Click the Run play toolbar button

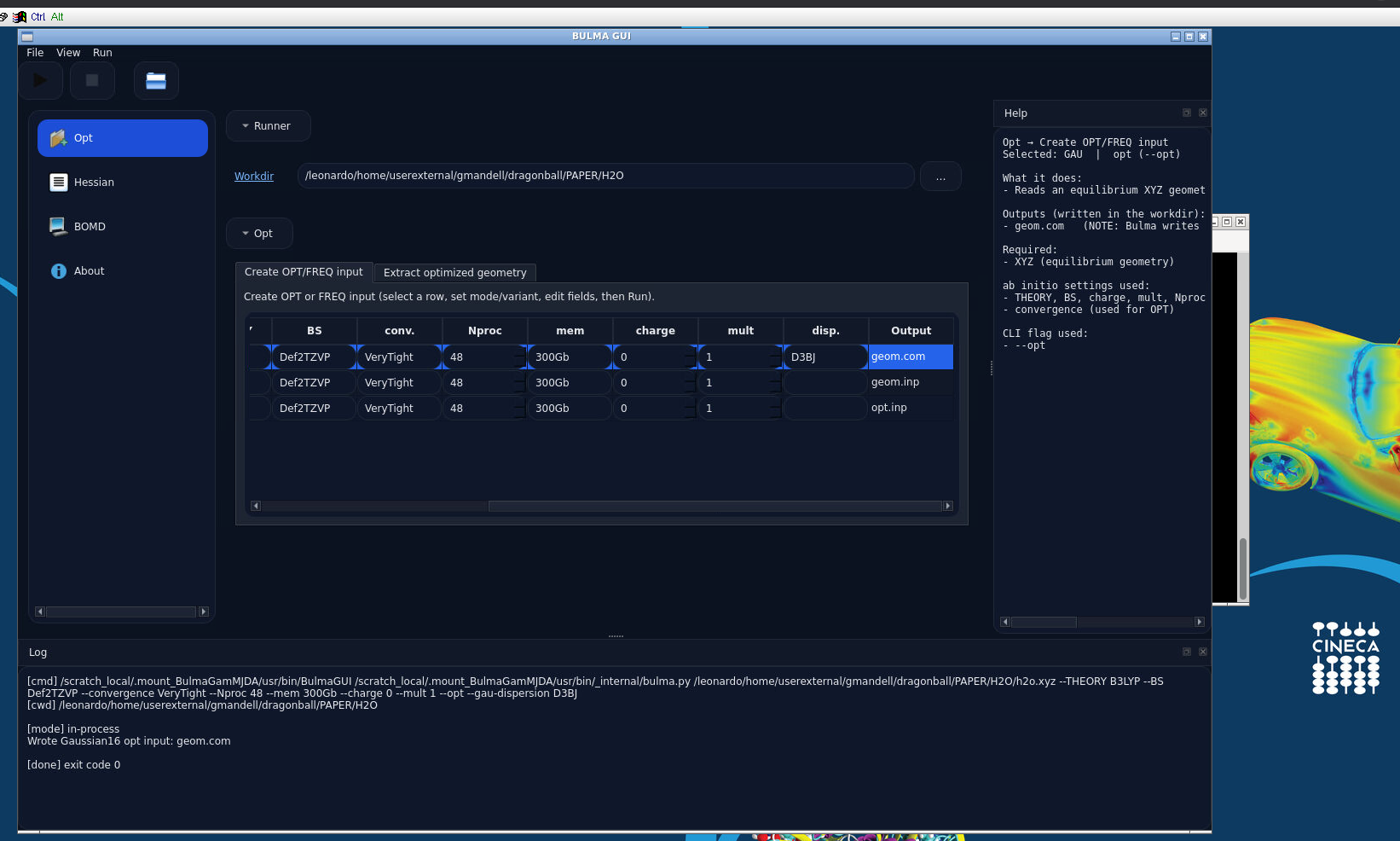(x=41, y=80)
